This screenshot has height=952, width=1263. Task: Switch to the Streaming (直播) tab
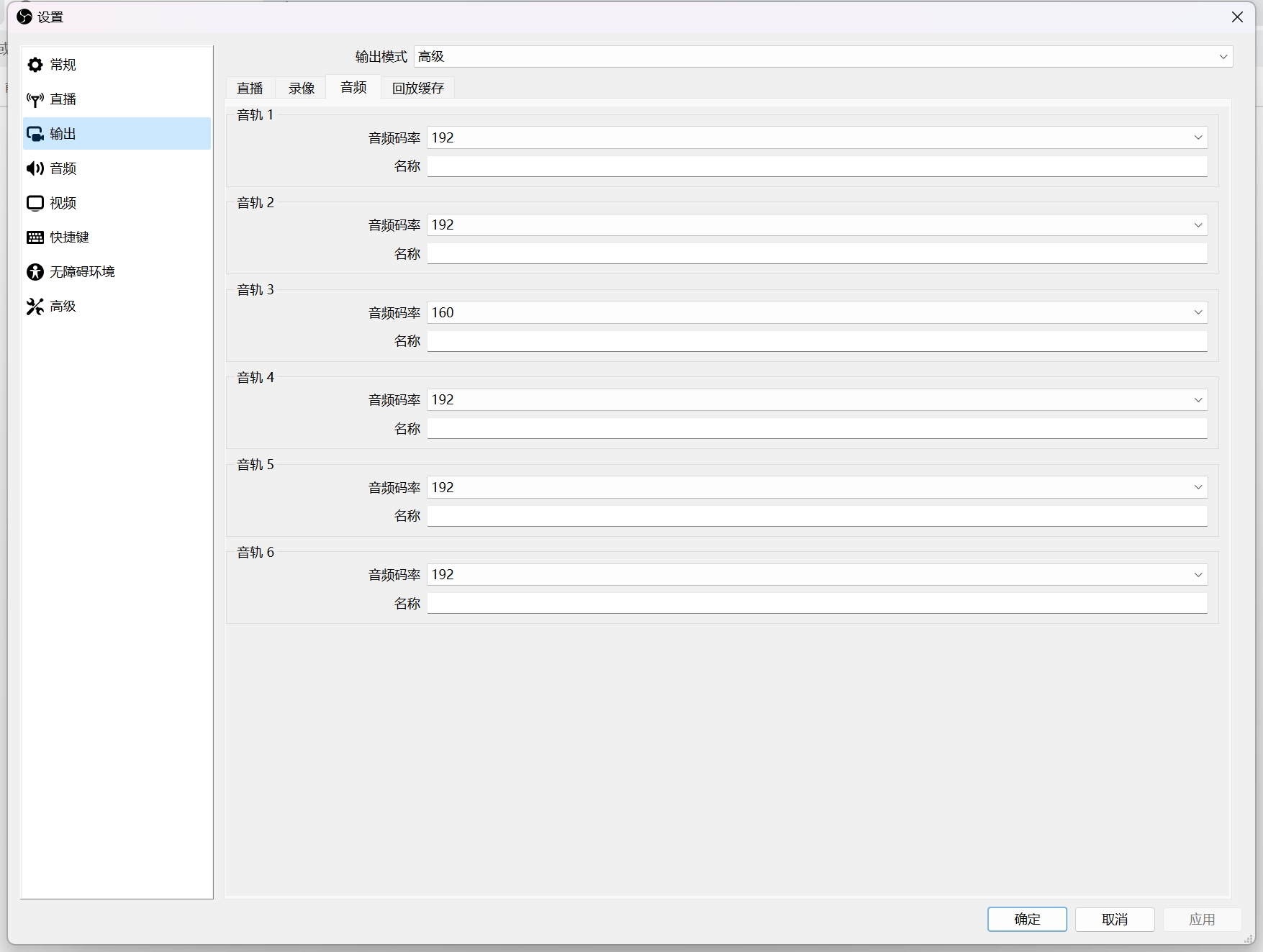(x=250, y=88)
